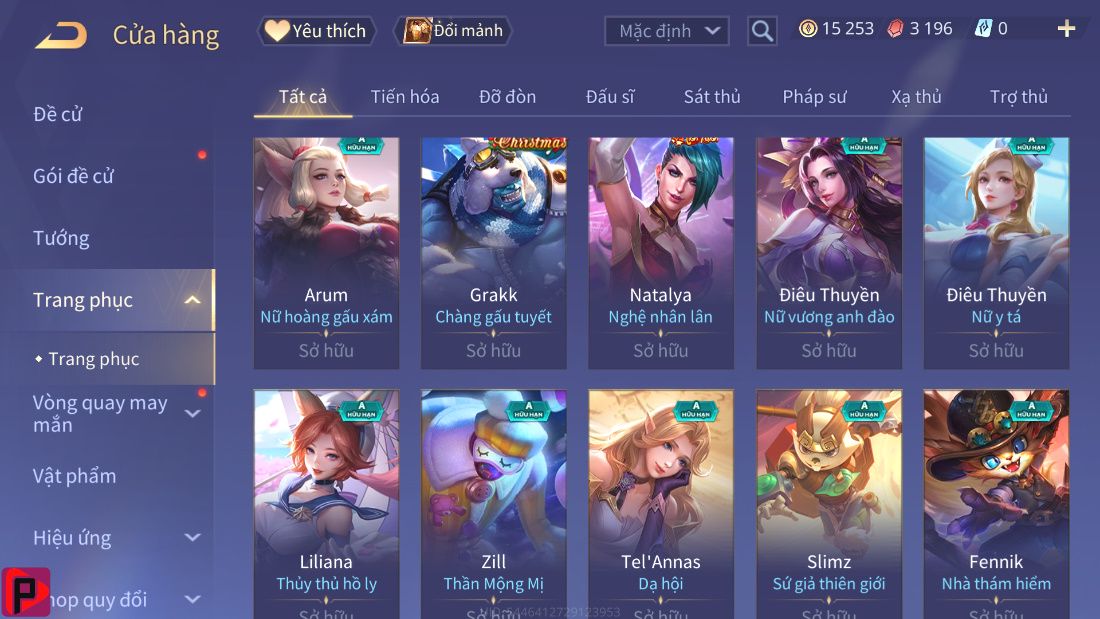Open Grakk Chàng gấu tuyết skin card

[493, 253]
